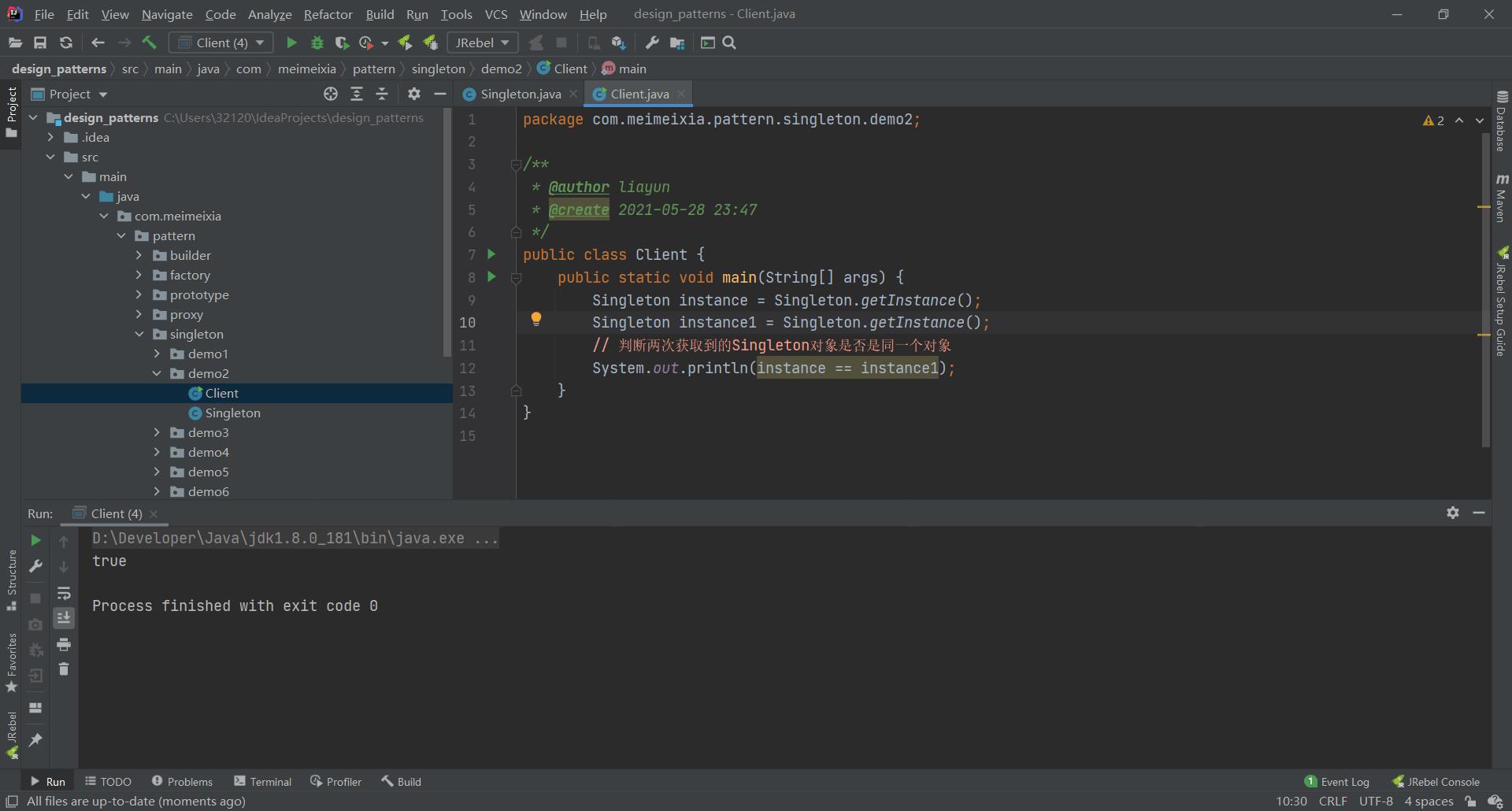Debug with JRebel rocket-bug icon
Viewport: 1512px width, 811px height.
431,43
